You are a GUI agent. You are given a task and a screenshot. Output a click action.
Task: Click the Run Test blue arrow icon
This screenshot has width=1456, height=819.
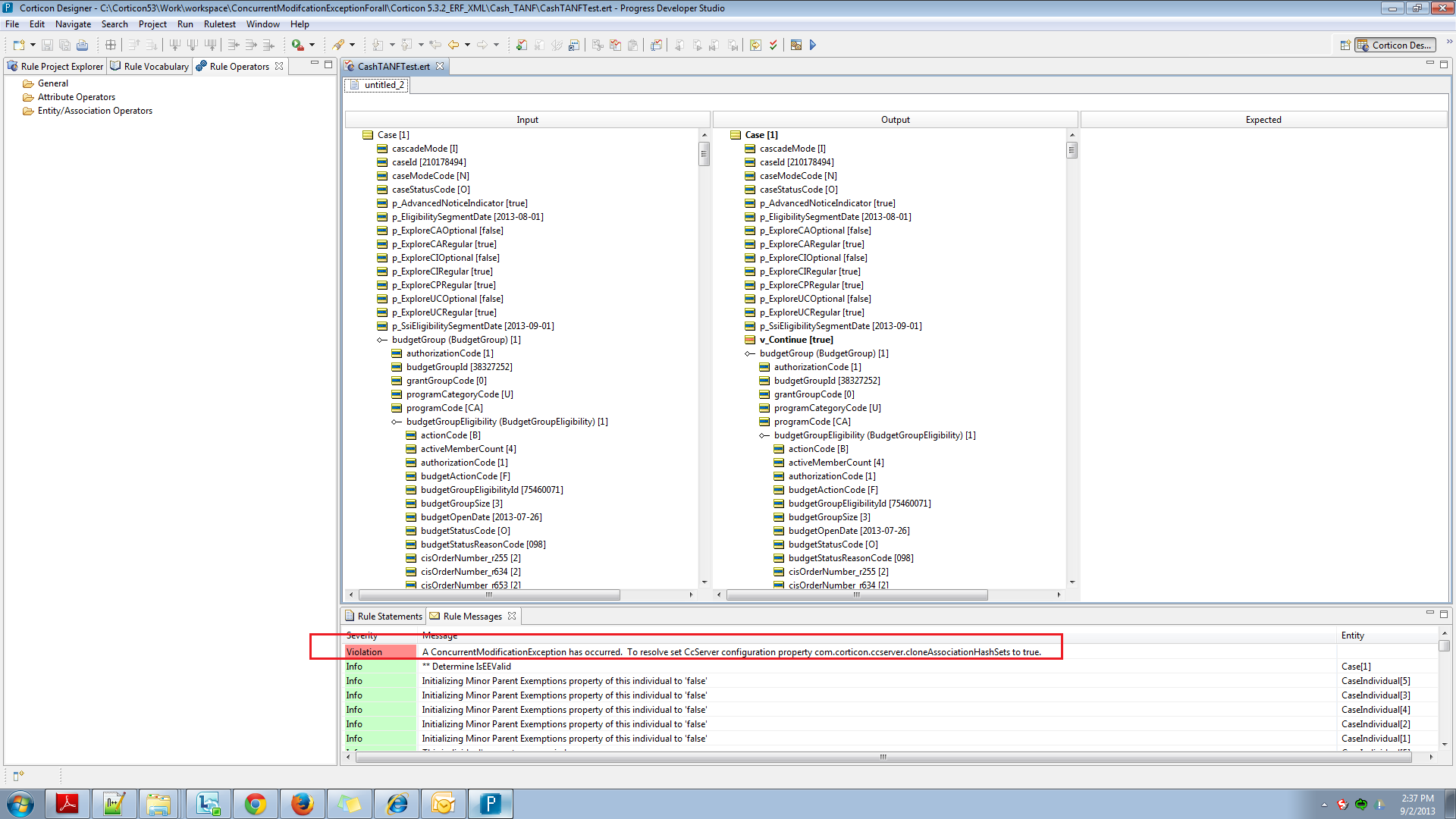[813, 45]
